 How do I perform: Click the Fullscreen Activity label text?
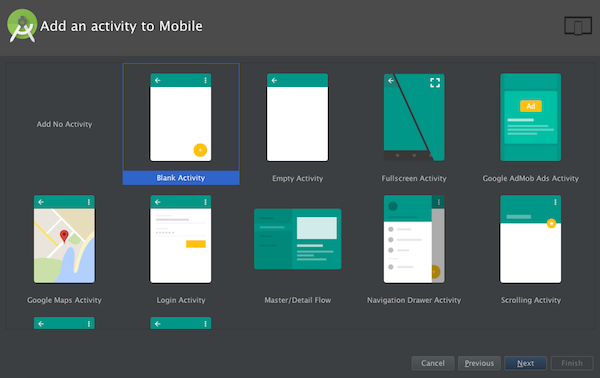click(x=414, y=178)
